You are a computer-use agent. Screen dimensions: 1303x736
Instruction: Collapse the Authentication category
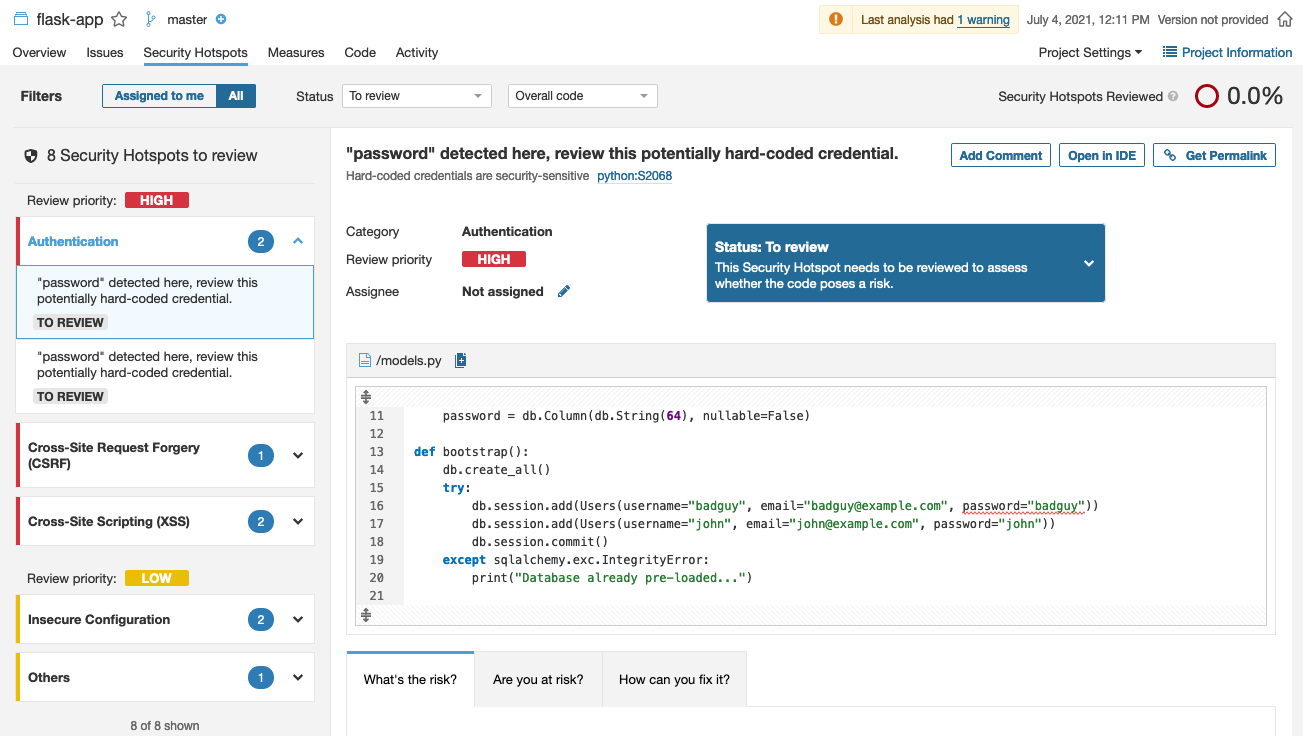tap(298, 241)
